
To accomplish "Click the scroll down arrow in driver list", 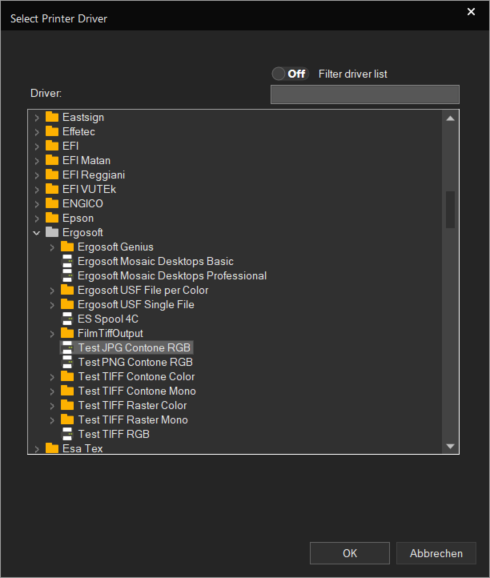I will (x=450, y=446).
